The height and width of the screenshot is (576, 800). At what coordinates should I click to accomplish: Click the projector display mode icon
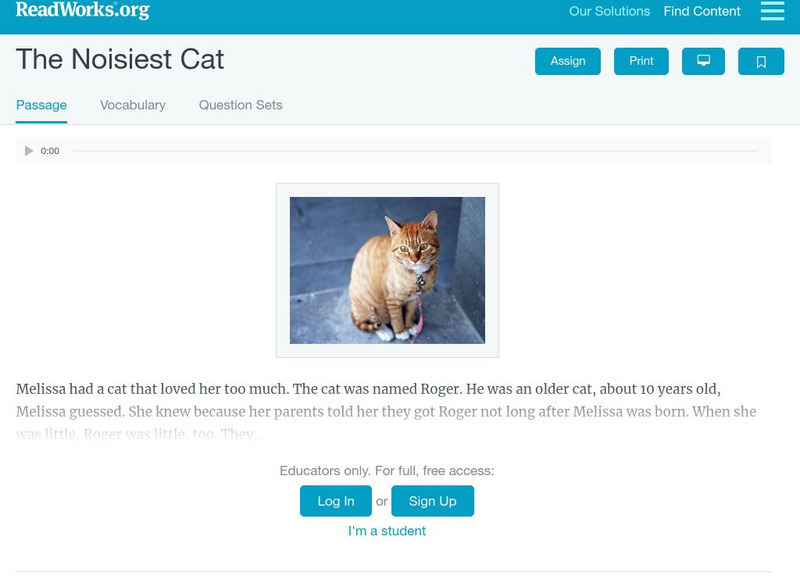703,61
